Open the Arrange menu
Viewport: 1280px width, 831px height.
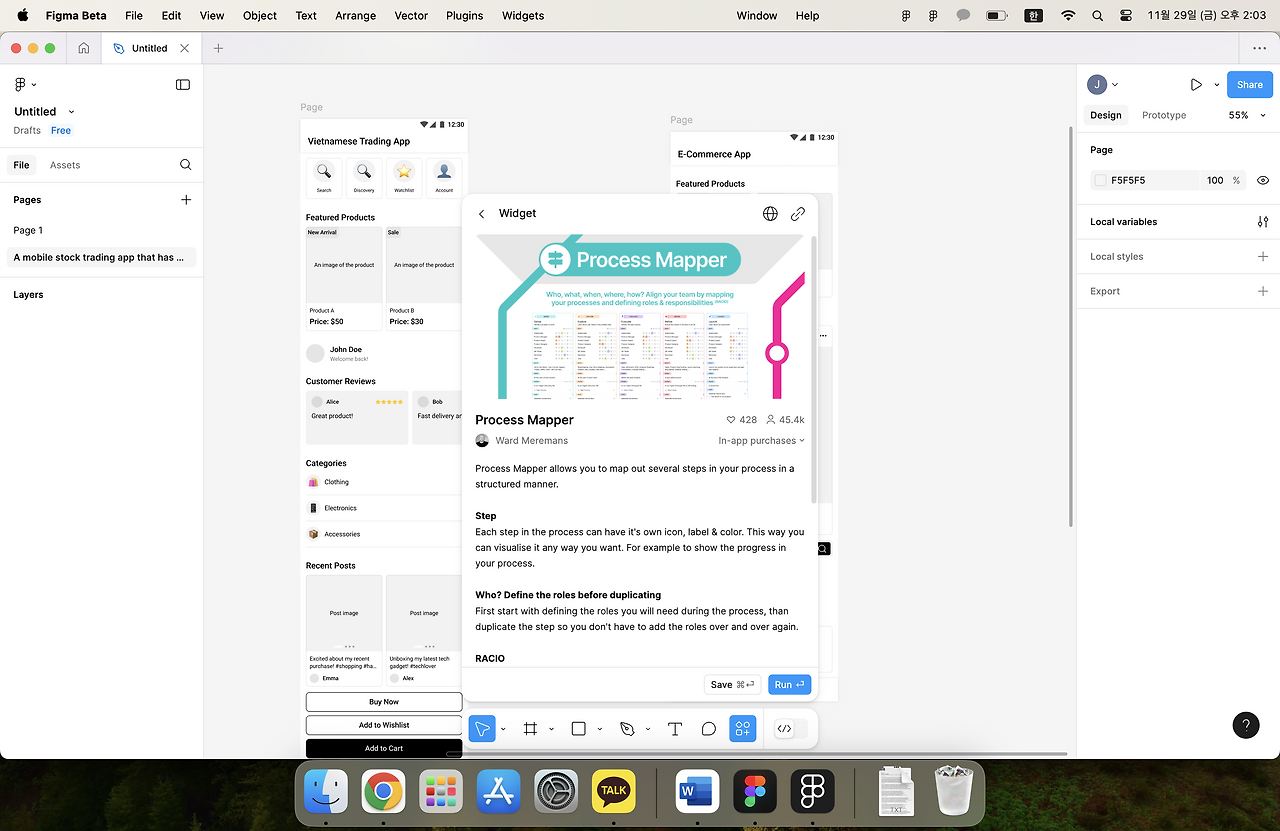tap(355, 16)
